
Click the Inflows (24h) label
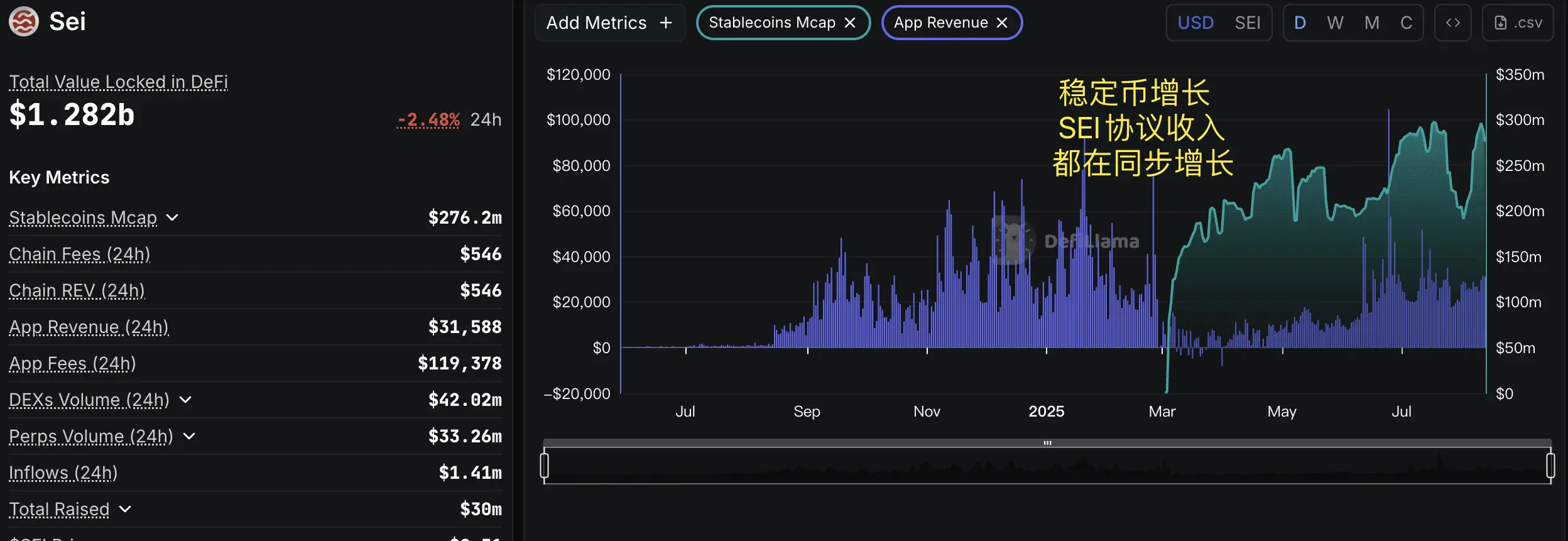(x=63, y=473)
